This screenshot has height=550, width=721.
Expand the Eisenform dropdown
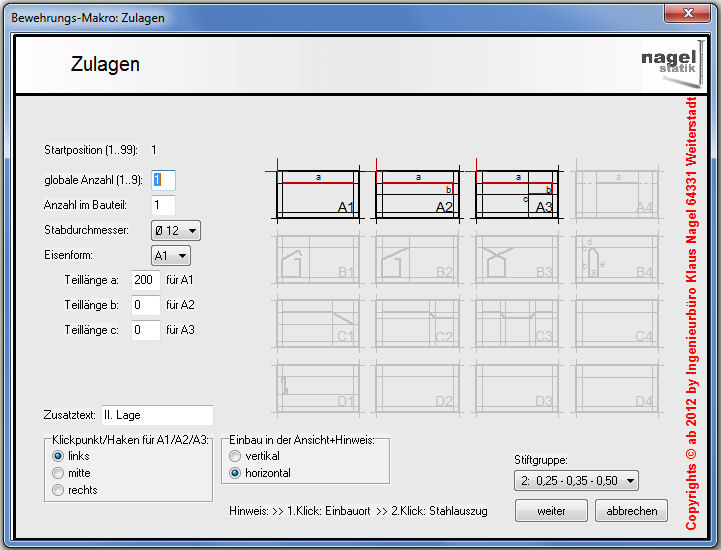point(170,256)
